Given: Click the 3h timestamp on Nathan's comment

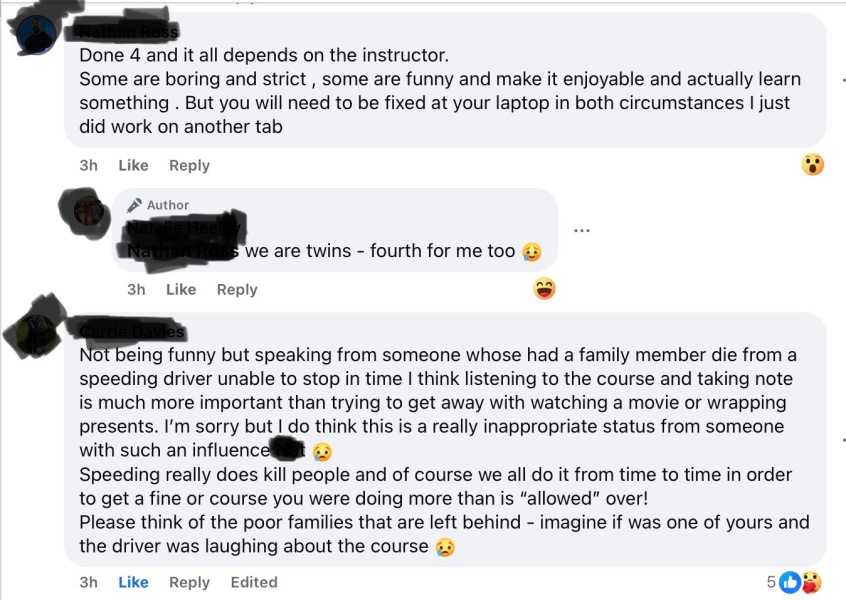Looking at the screenshot, I should tap(87, 165).
